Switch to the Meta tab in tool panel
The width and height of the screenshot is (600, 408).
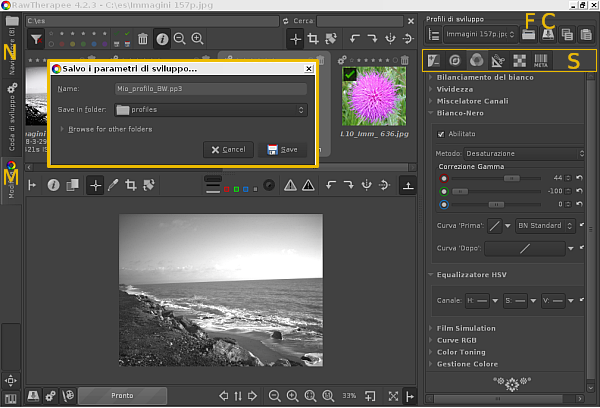[541, 61]
